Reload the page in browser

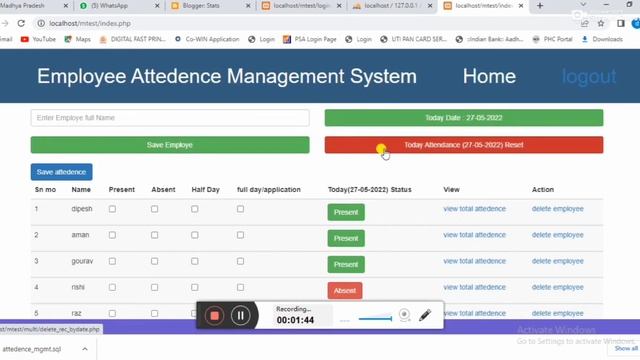pos(21,24)
